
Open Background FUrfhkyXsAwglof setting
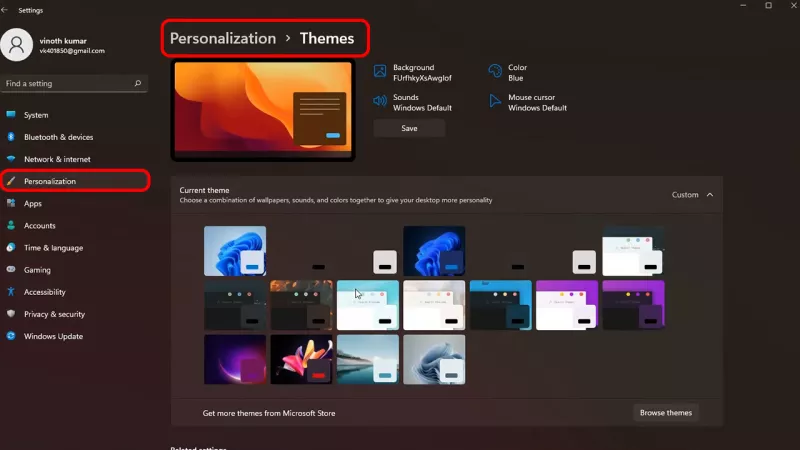point(413,72)
